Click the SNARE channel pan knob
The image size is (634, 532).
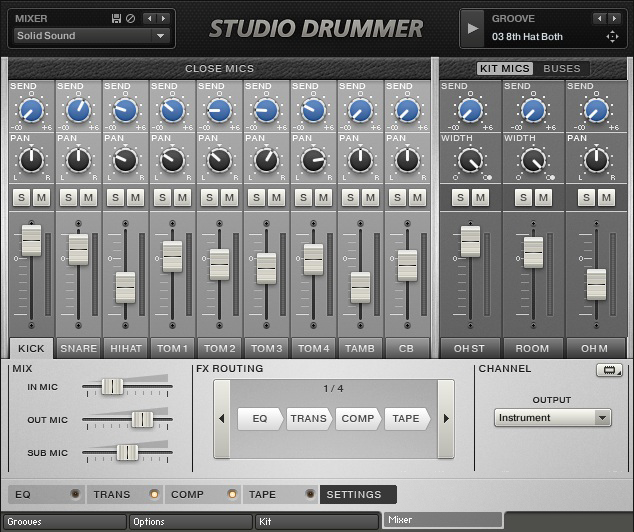coord(78,159)
